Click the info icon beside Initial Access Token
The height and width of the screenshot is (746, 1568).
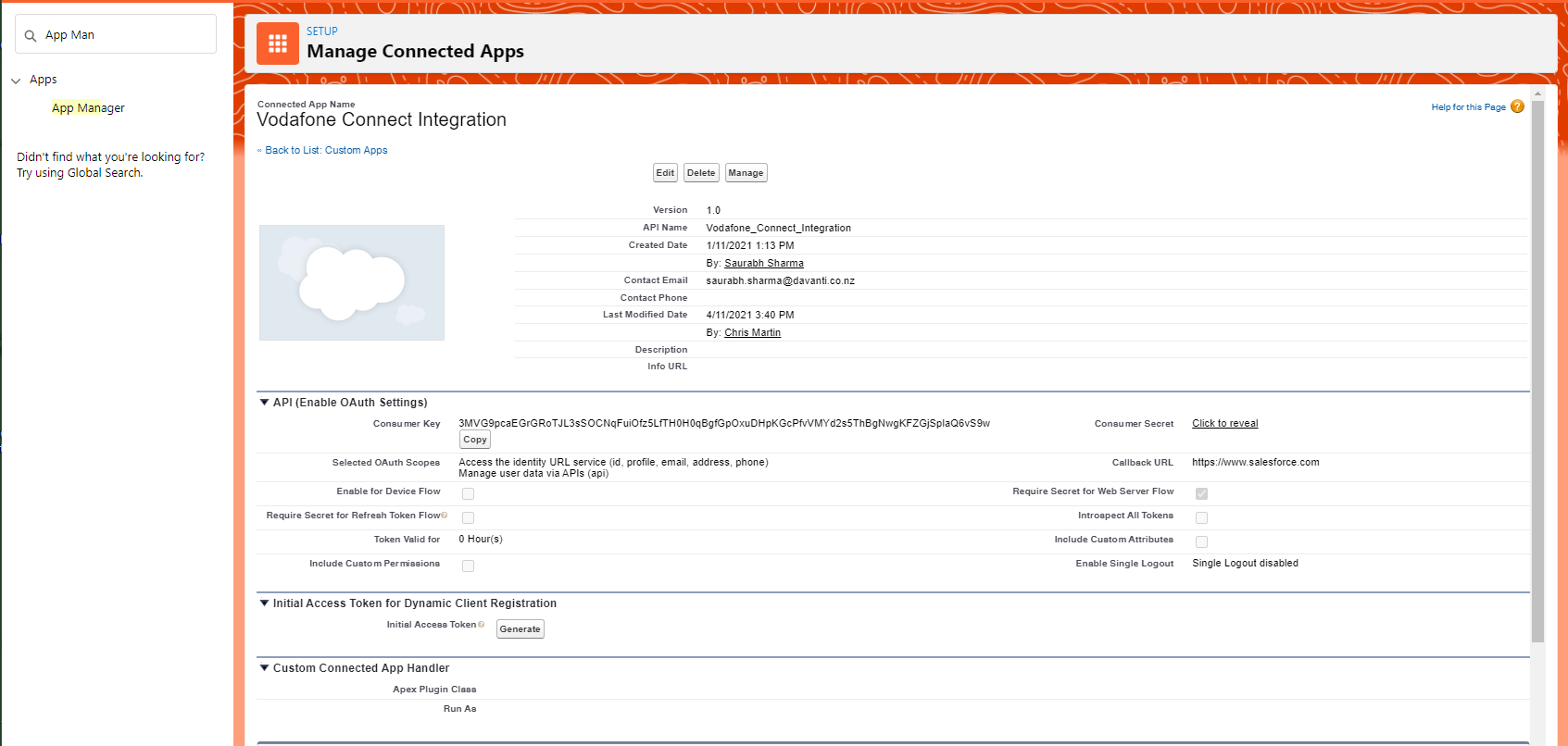tap(482, 625)
